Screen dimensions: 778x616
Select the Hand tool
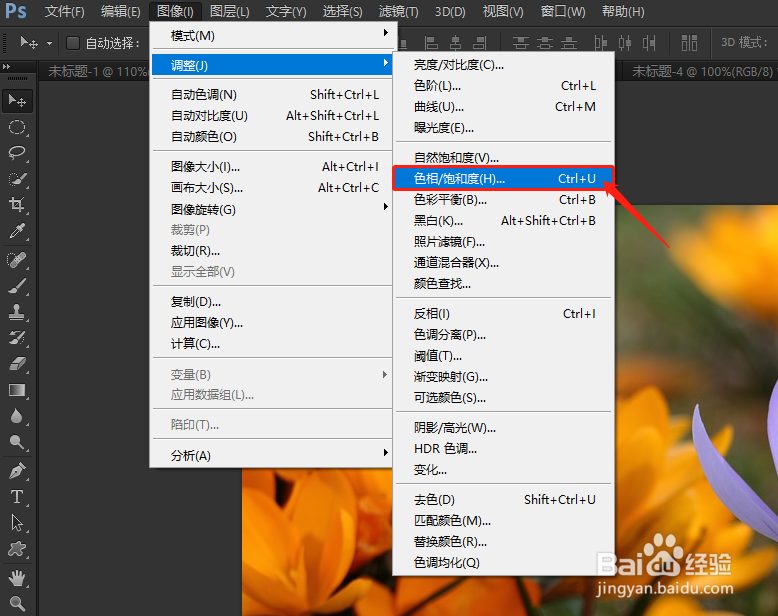(17, 578)
